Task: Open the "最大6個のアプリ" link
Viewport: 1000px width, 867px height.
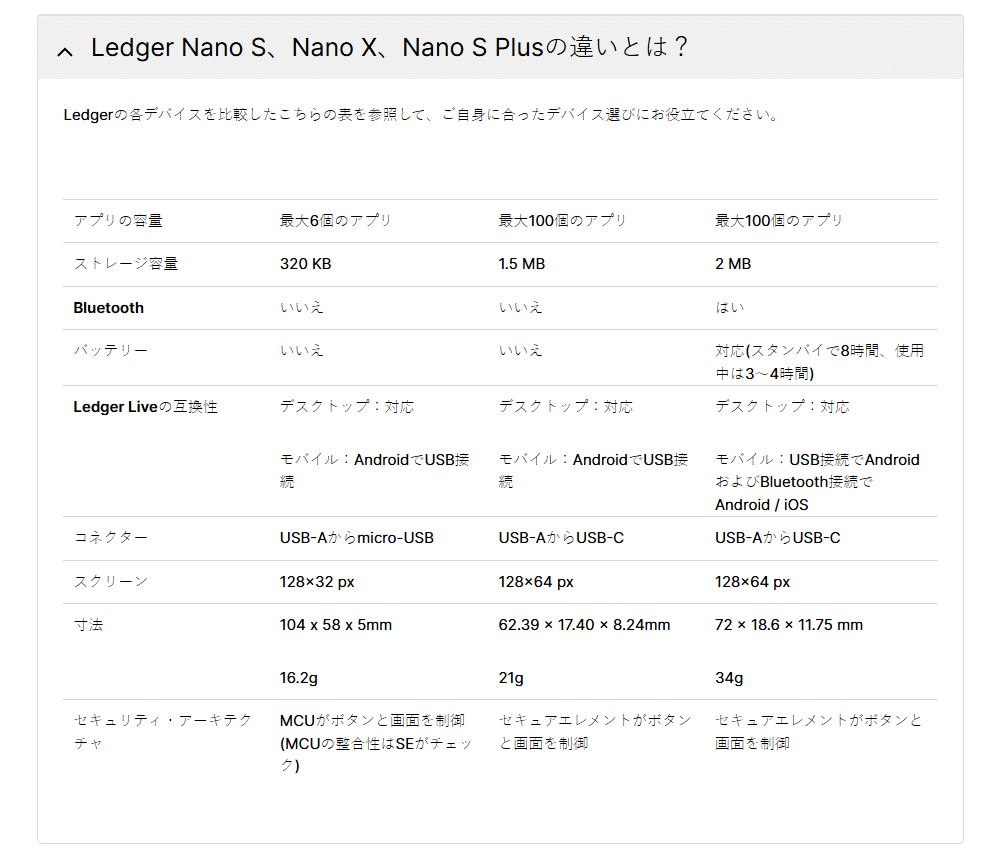Action: tap(333, 220)
